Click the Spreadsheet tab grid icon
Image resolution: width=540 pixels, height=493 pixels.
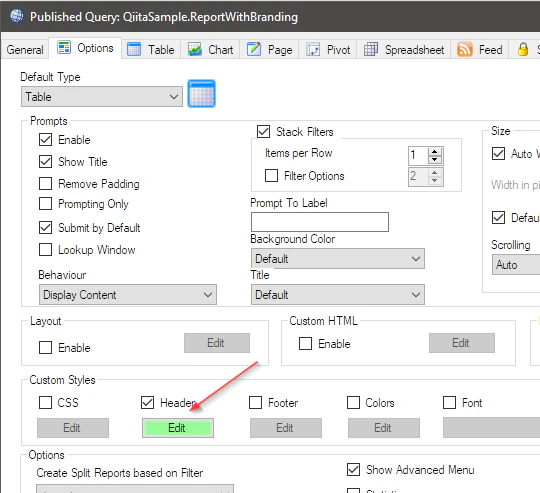[371, 49]
